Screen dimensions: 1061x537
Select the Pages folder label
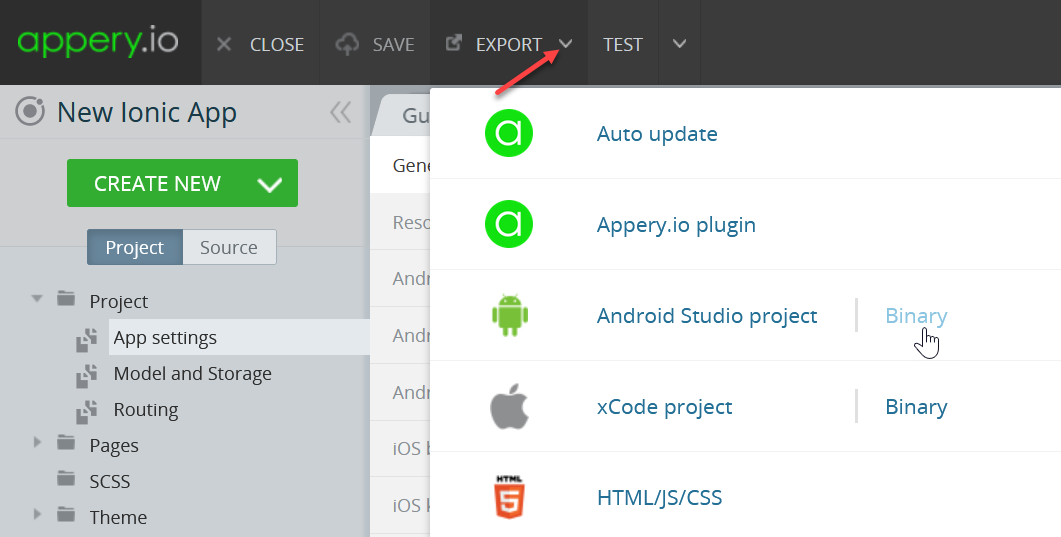click(x=114, y=445)
